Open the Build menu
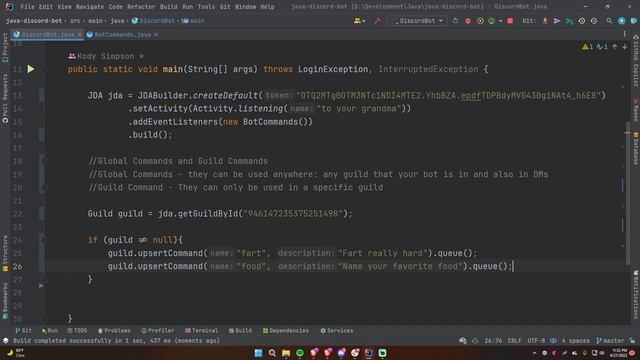This screenshot has width=640, height=360. click(169, 7)
